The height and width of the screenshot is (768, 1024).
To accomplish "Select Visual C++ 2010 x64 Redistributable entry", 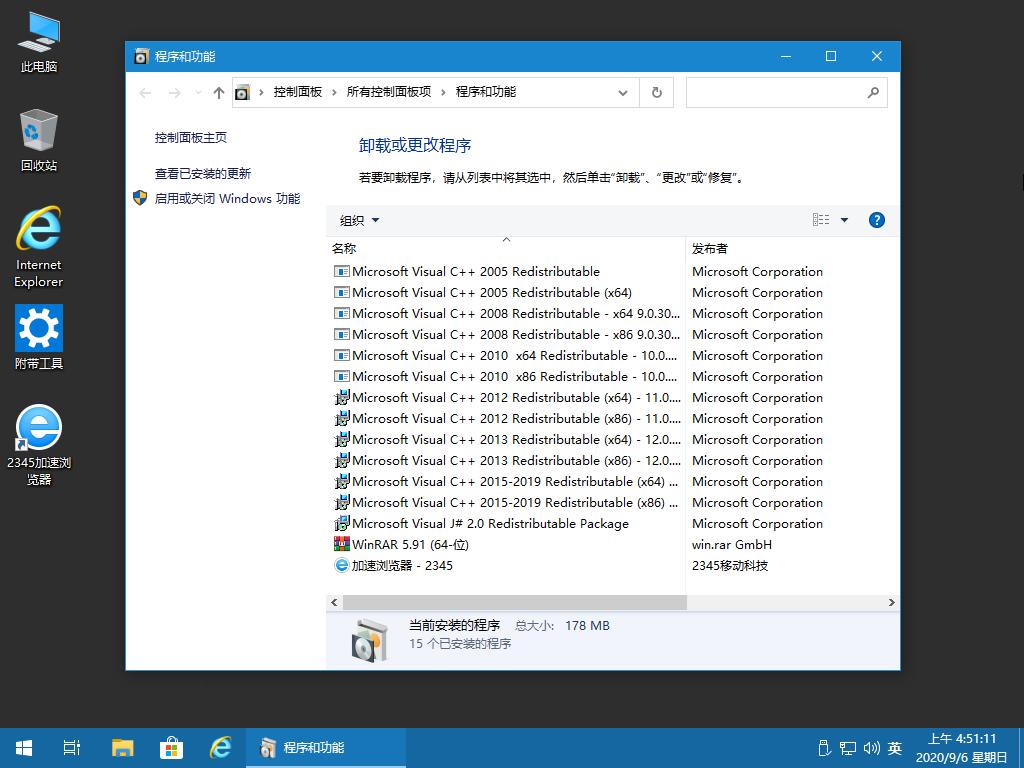I will [505, 355].
